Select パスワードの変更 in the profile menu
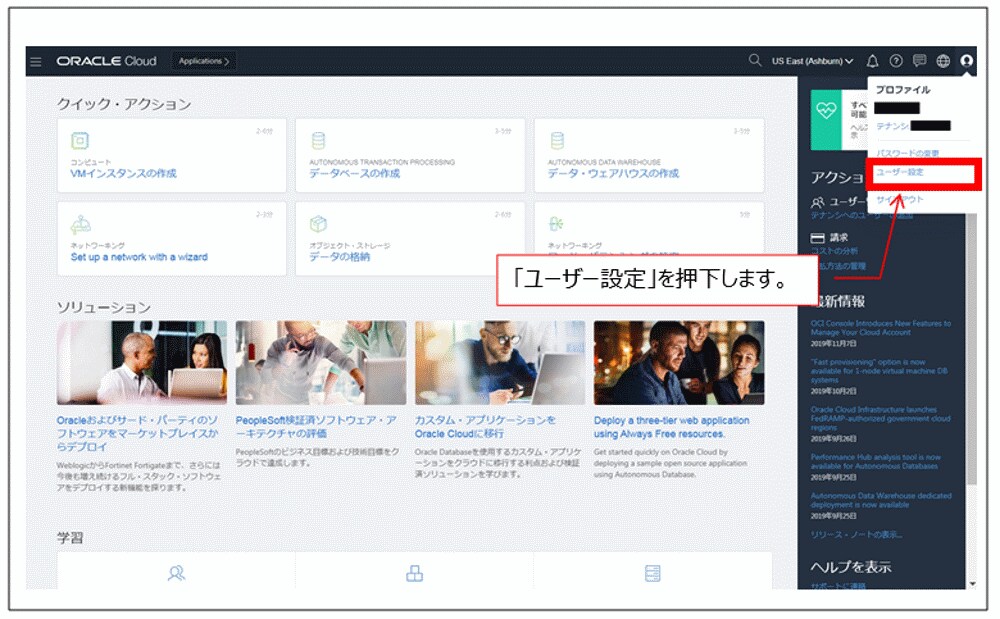 coord(908,153)
